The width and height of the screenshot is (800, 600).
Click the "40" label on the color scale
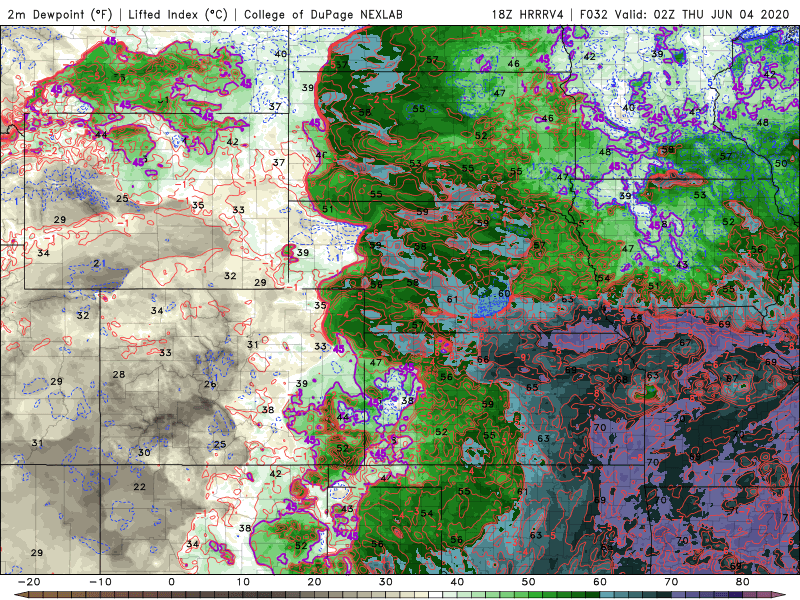tap(457, 582)
